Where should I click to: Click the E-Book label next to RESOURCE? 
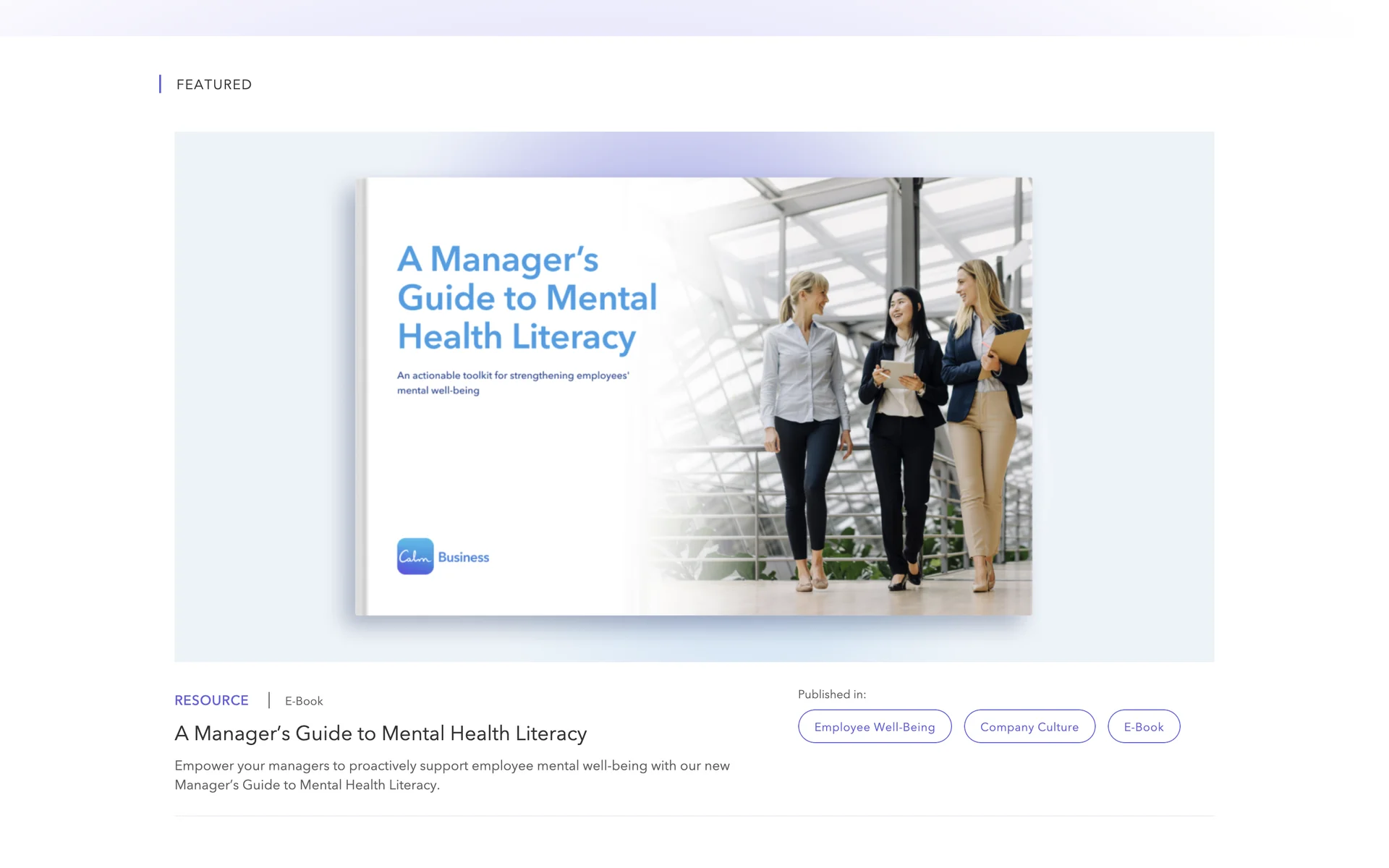(304, 701)
